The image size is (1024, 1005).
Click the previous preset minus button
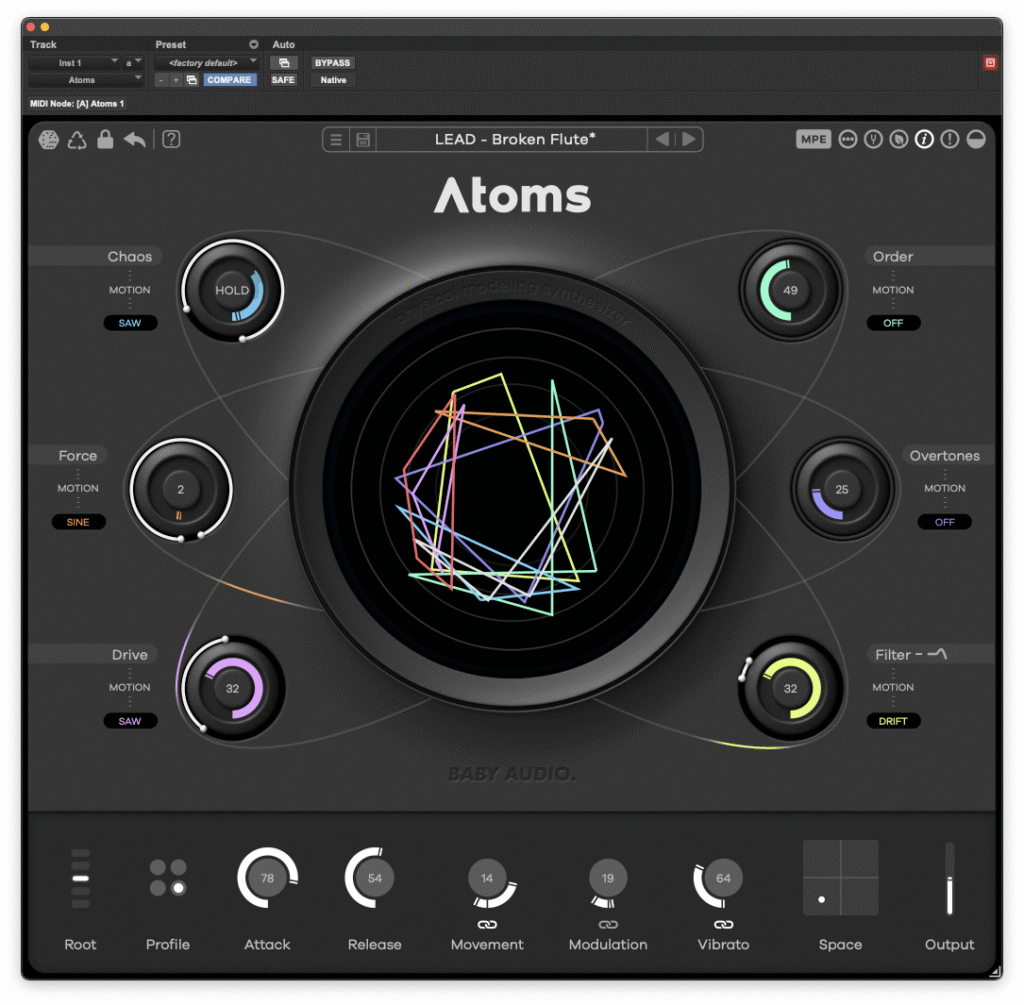pos(161,80)
